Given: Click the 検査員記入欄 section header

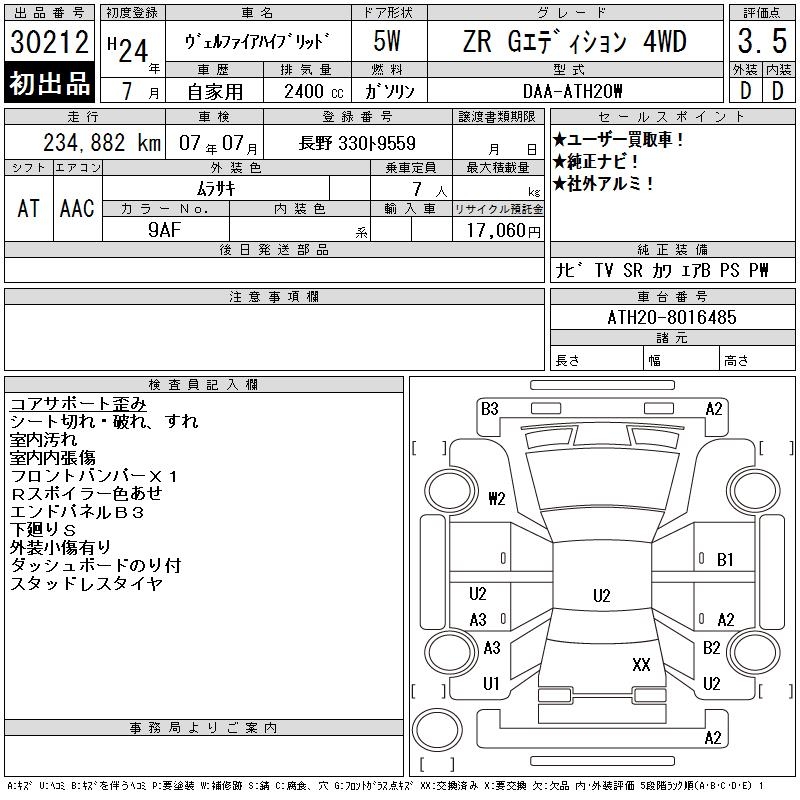Looking at the screenshot, I should pyautogui.click(x=203, y=384).
